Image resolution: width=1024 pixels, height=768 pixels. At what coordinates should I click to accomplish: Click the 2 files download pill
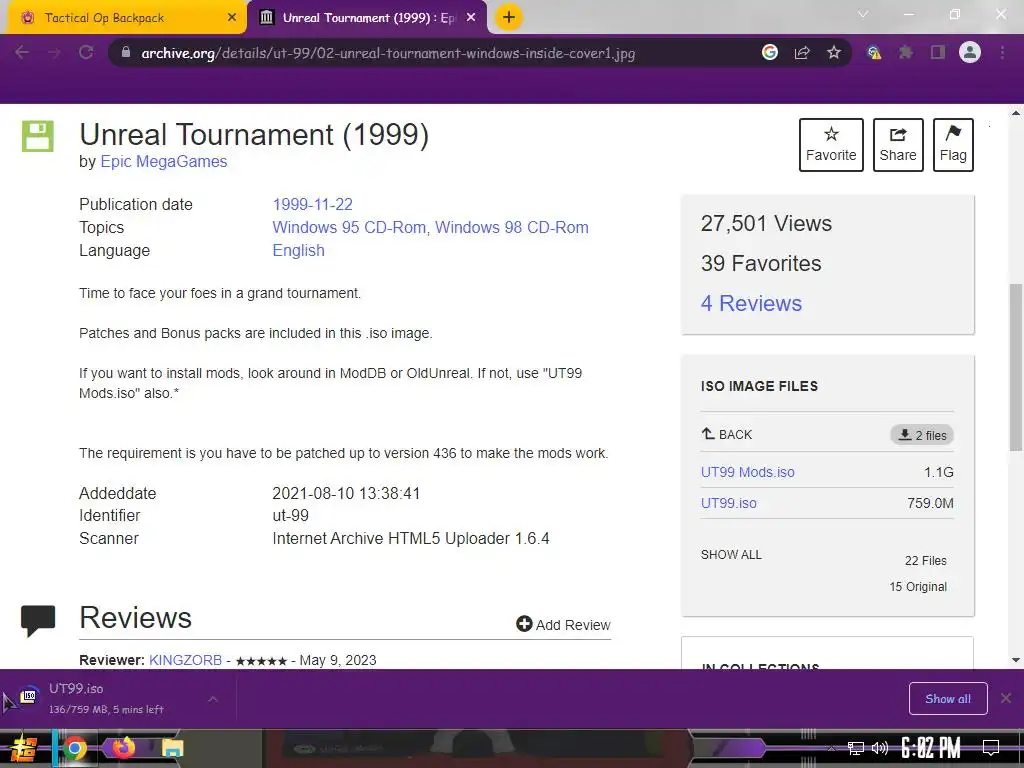pyautogui.click(x=922, y=435)
